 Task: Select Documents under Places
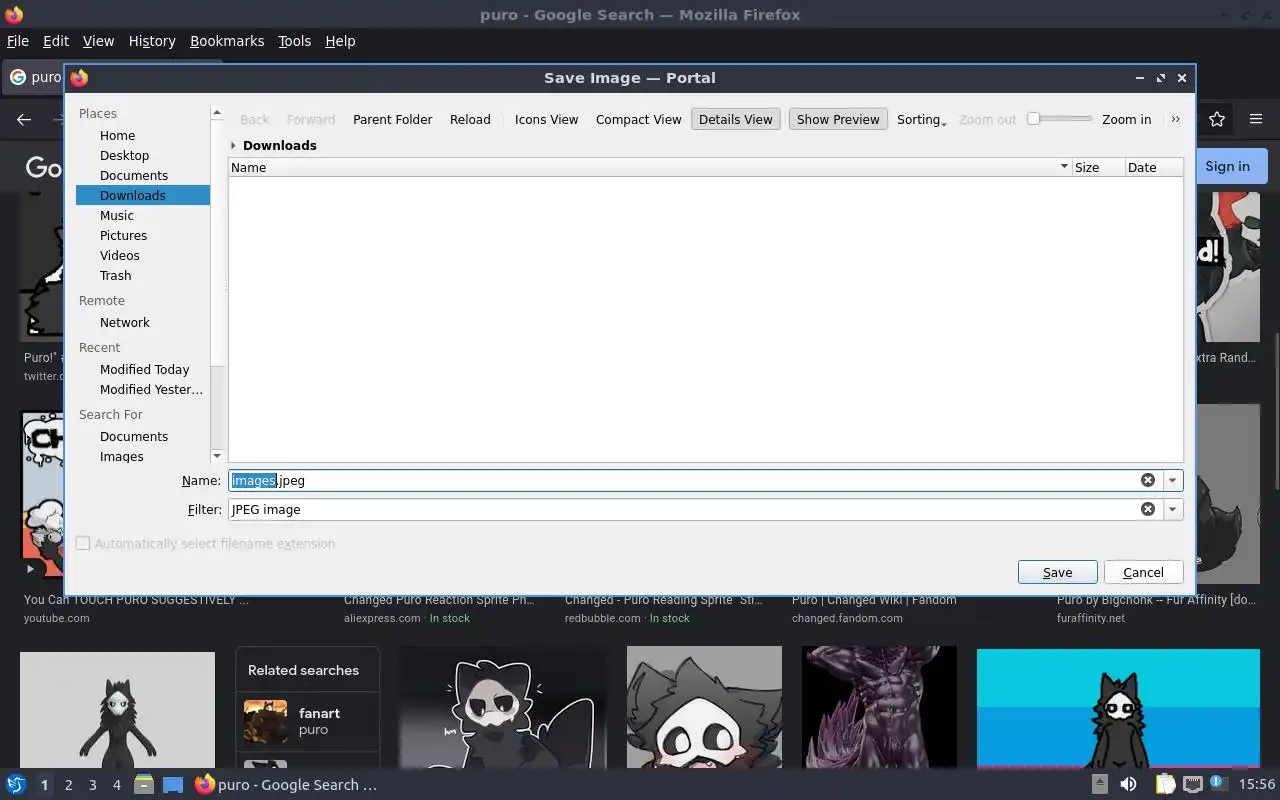tap(134, 175)
